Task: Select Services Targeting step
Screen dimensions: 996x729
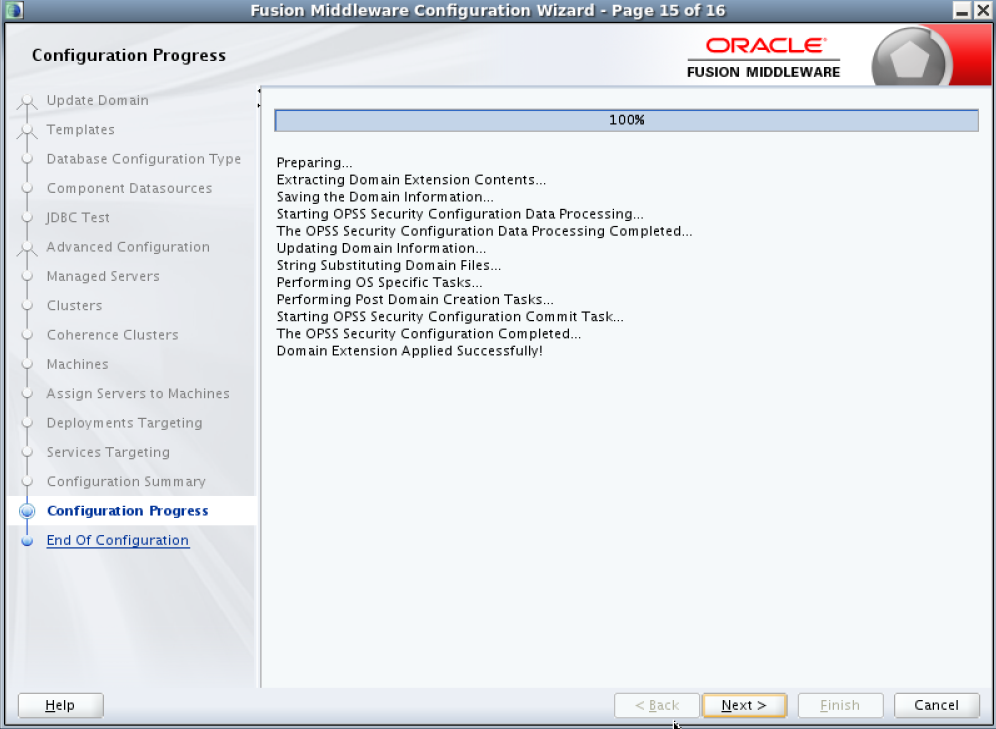Action: click(x=108, y=451)
